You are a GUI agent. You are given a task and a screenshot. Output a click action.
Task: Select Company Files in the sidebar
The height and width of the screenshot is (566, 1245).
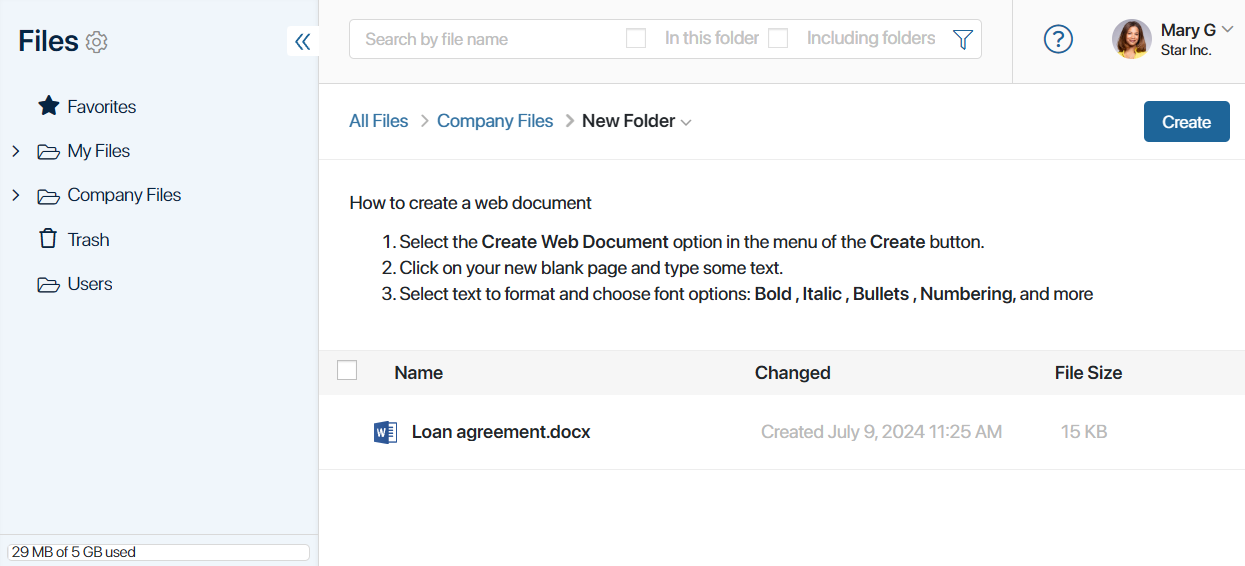(124, 195)
